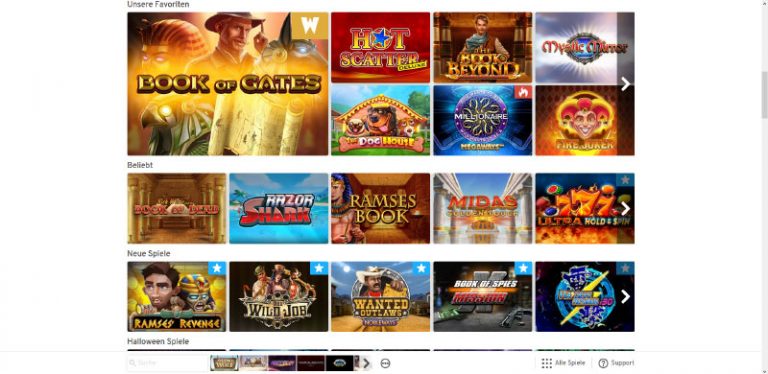Advance the bottom bar recent games arrow

[366, 363]
